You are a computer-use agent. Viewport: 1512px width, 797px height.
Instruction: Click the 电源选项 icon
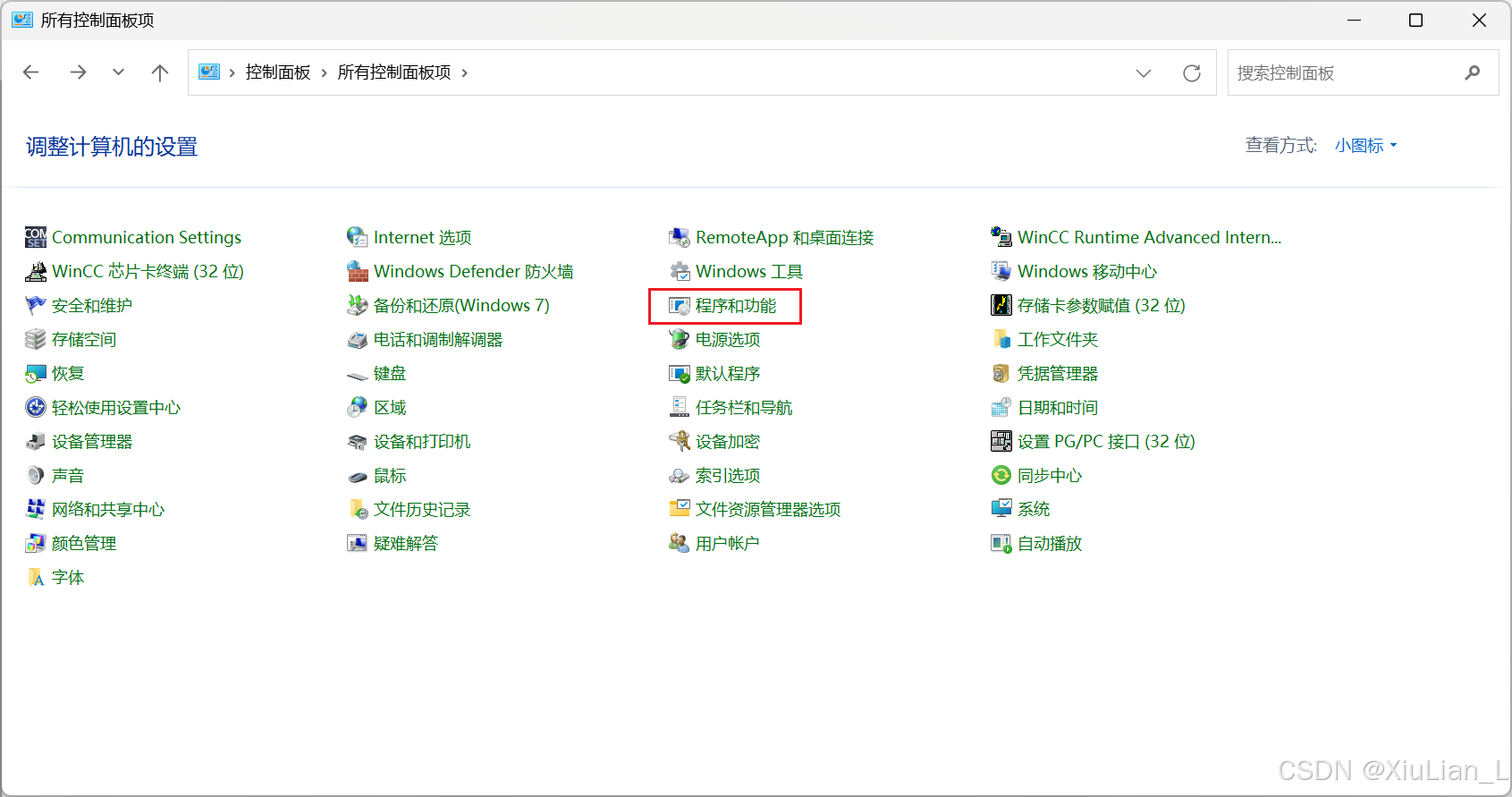[680, 339]
